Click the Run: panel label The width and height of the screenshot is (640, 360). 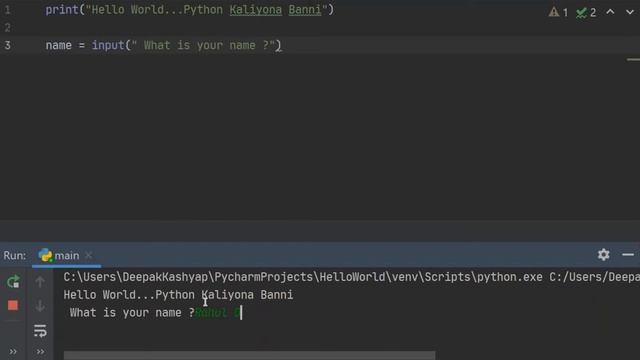click(x=15, y=256)
